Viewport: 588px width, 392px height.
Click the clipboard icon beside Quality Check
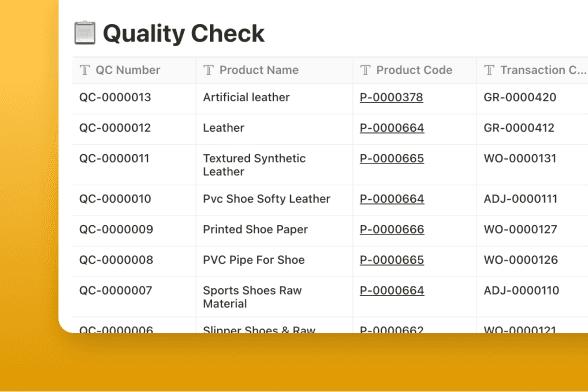[x=85, y=33]
